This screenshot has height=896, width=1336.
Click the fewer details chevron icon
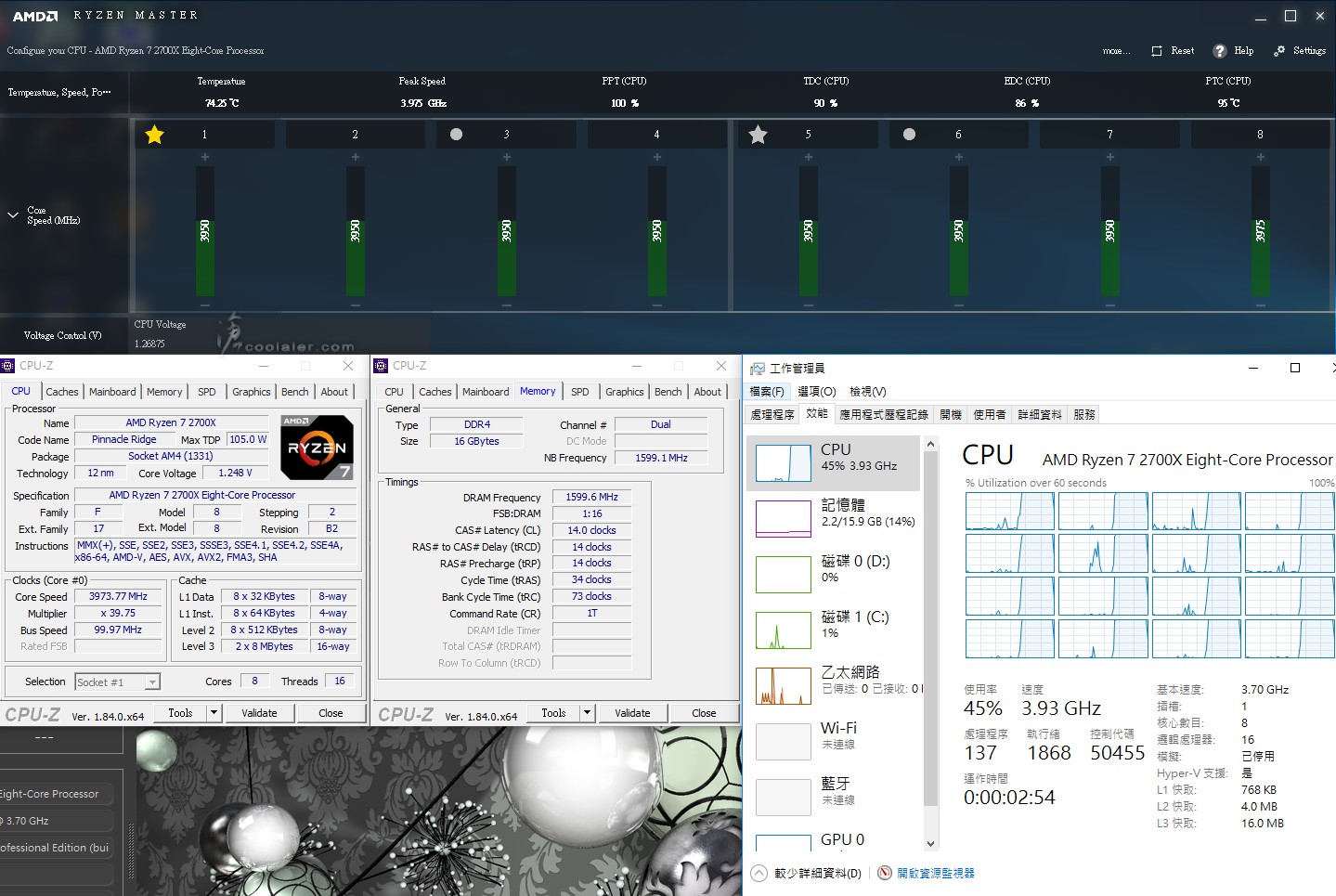click(x=759, y=873)
